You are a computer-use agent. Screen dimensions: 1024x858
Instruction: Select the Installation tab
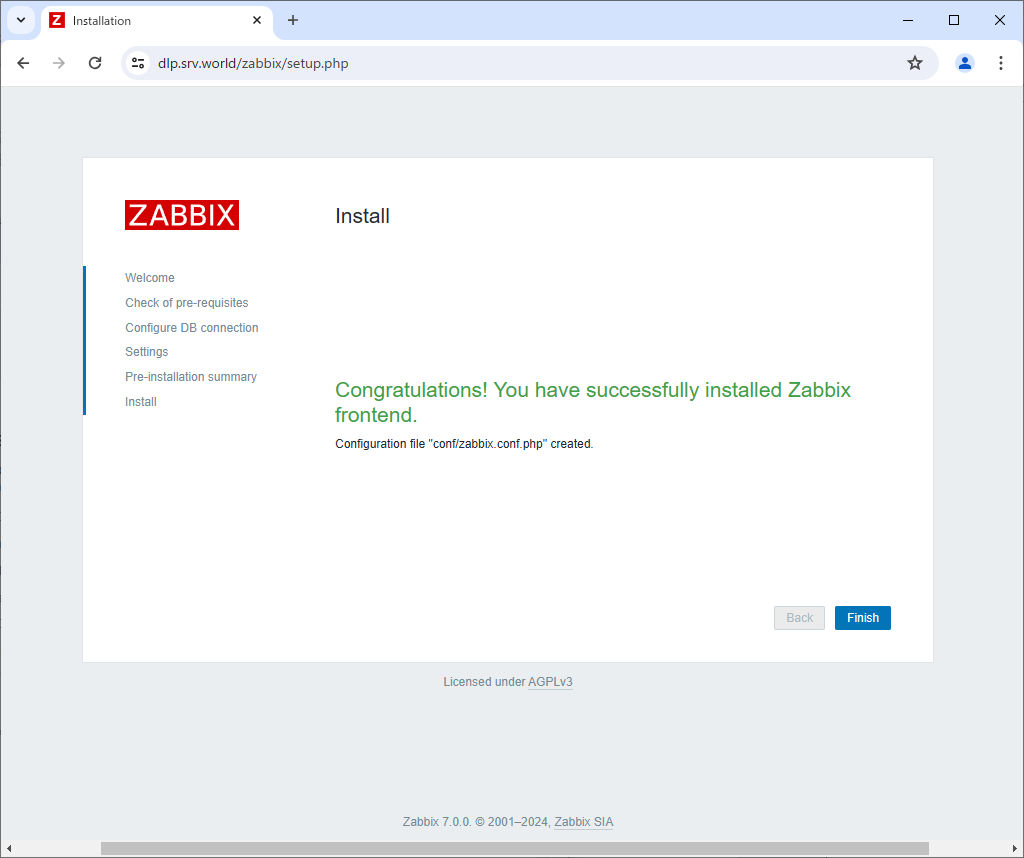[157, 21]
